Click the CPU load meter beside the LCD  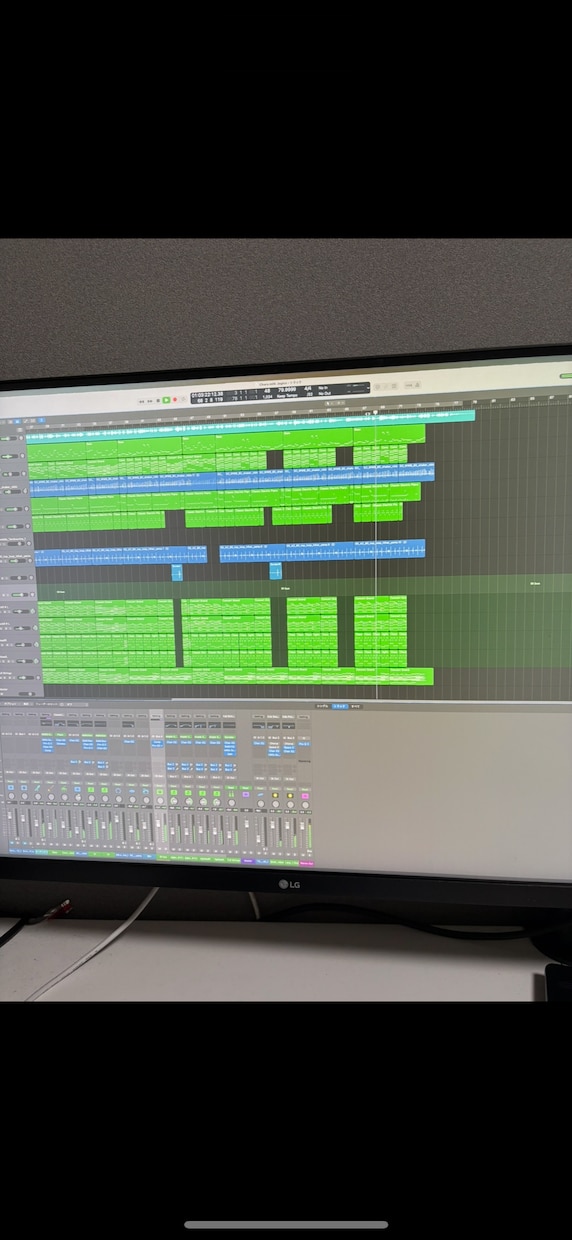click(356, 388)
